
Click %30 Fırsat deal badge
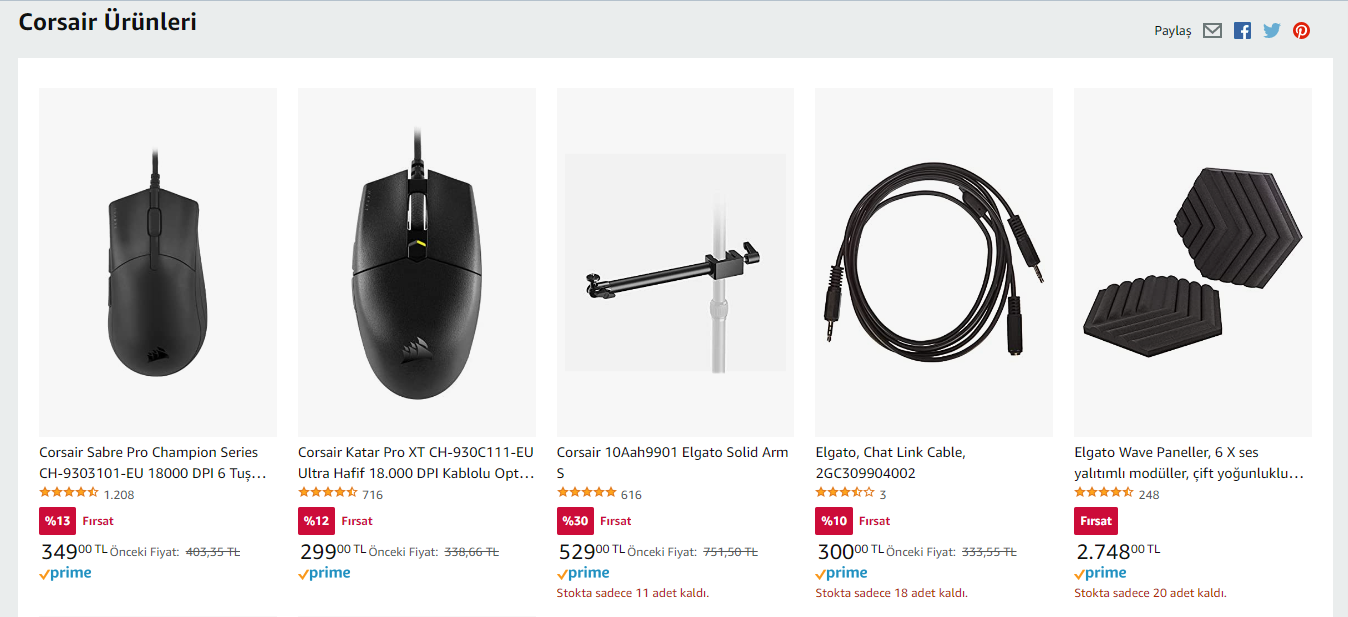coord(575,521)
